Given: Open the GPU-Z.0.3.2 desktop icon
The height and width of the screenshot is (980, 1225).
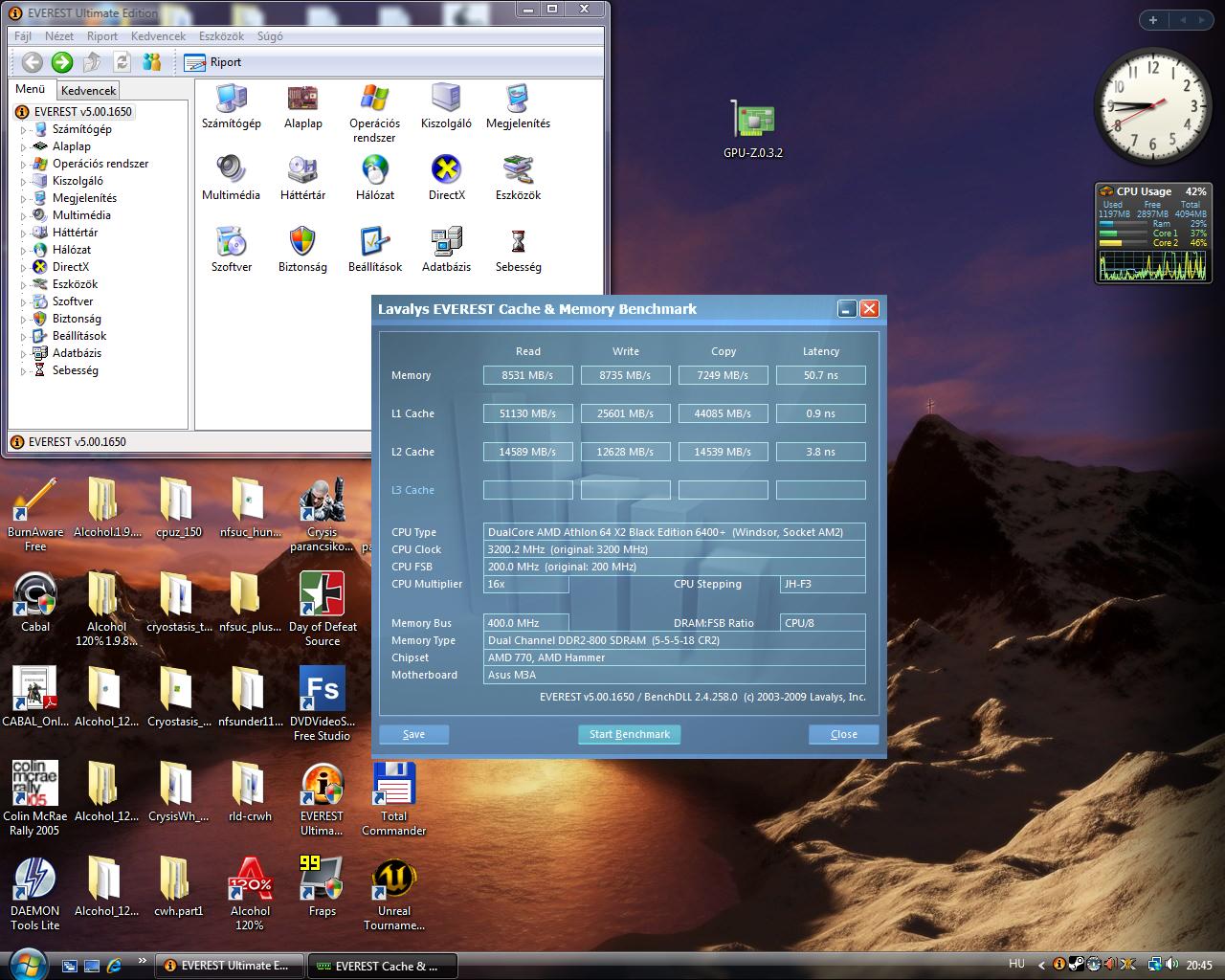Looking at the screenshot, I should point(752,129).
